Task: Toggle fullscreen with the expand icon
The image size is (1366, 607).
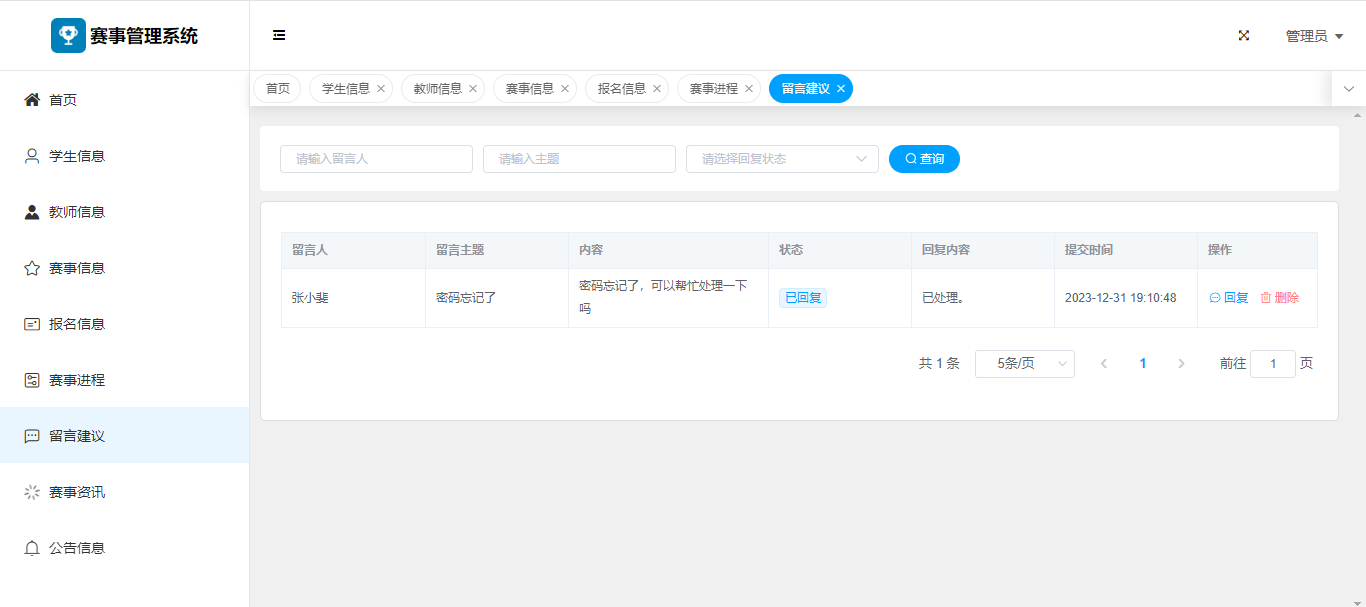Action: coord(1244,35)
